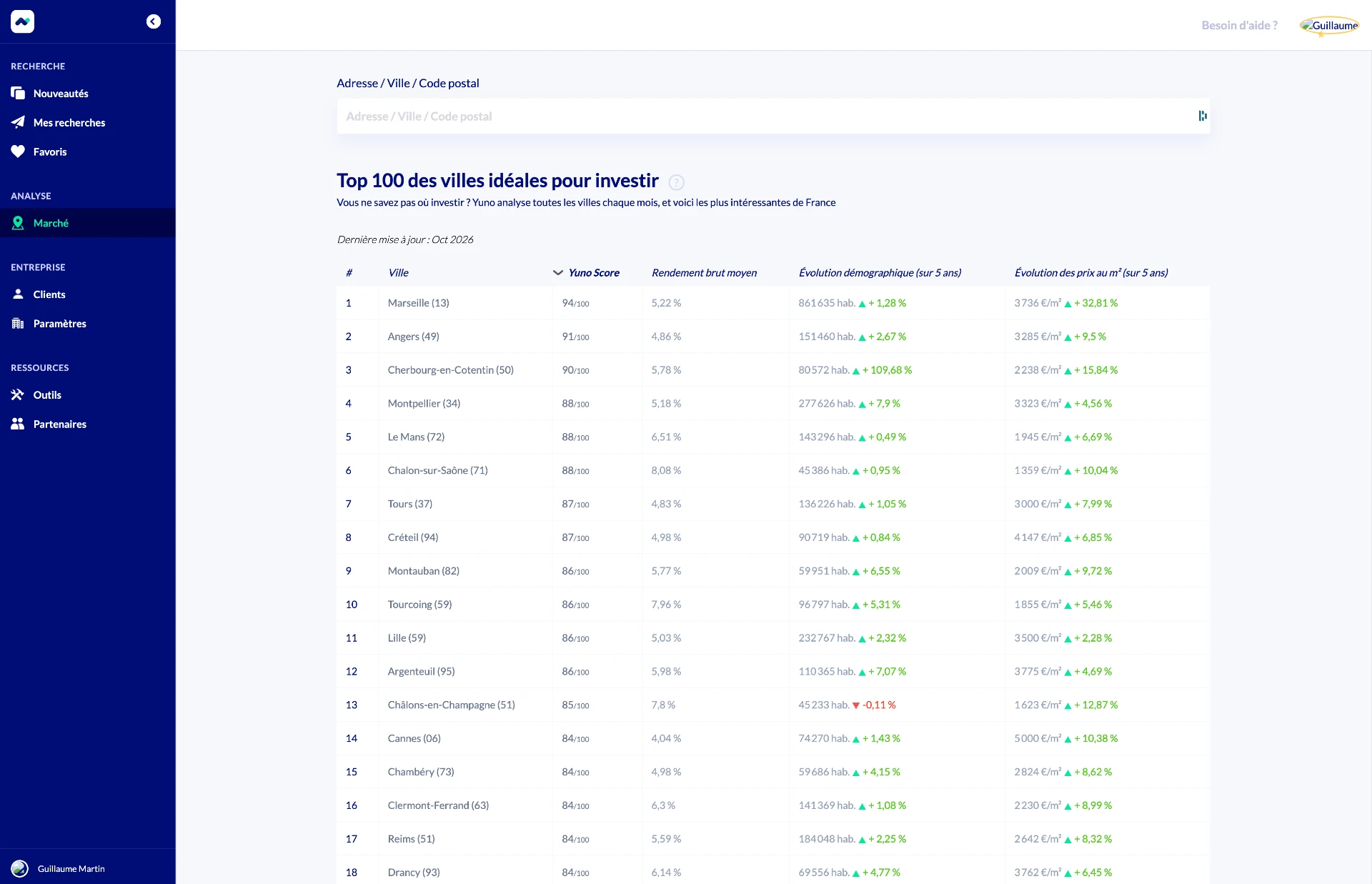Collapse the sidebar with arrow button
Image resolution: width=1372 pixels, height=884 pixels.
point(154,21)
